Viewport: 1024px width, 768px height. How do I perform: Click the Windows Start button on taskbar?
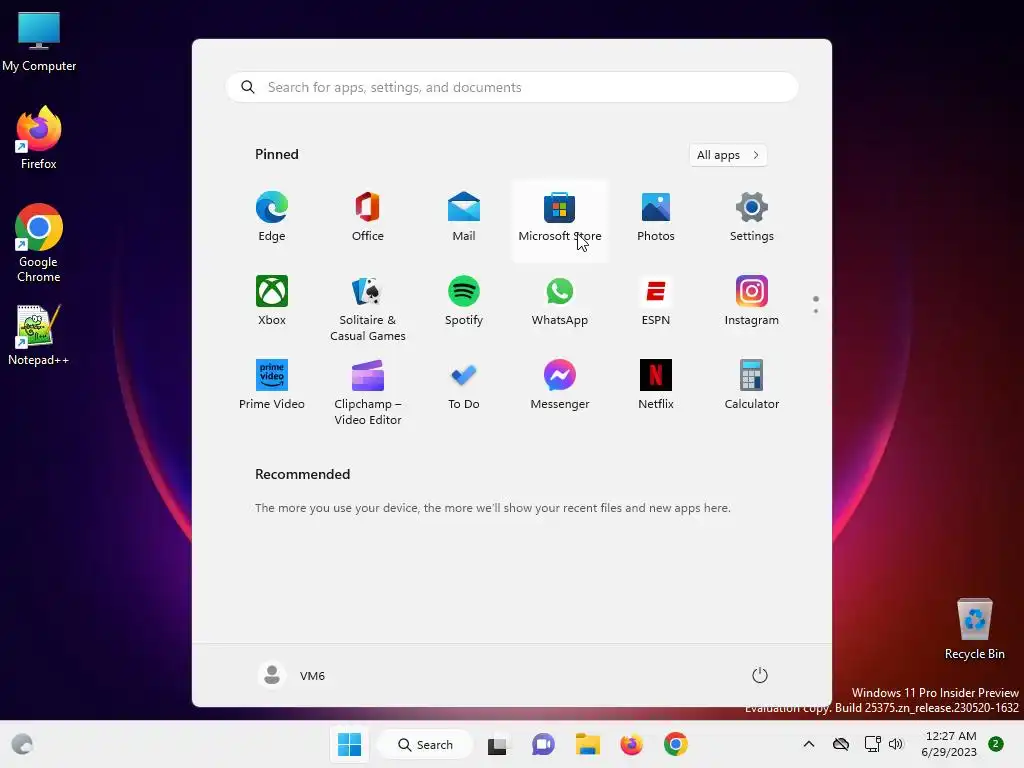coord(349,744)
